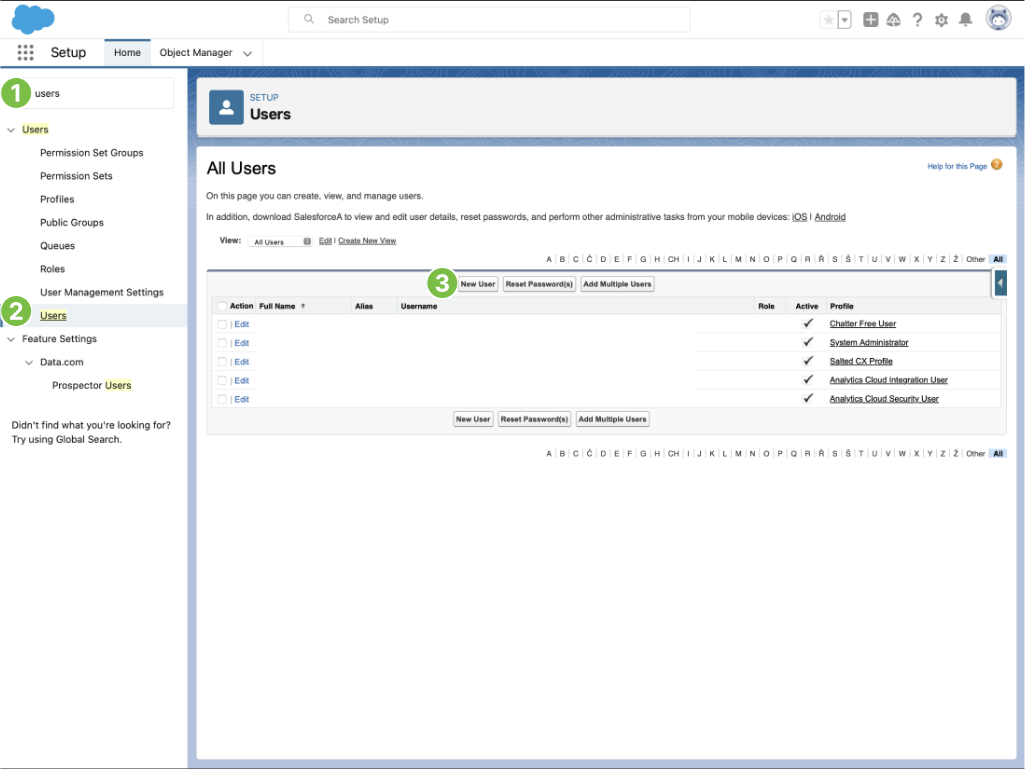
Task: Click the Favorites star icon
Action: click(x=828, y=20)
